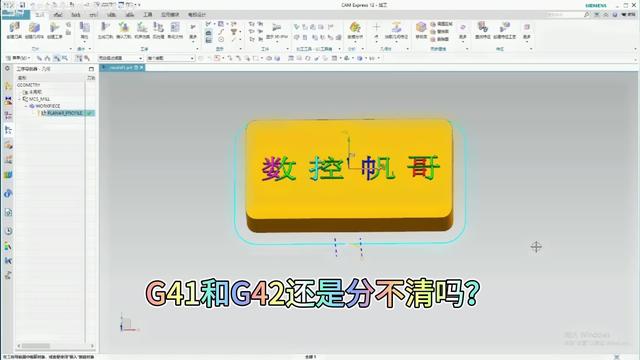Switch to the Tools (工具) ribbon tab
Viewport: 640px width, 360px height.
coord(147,15)
